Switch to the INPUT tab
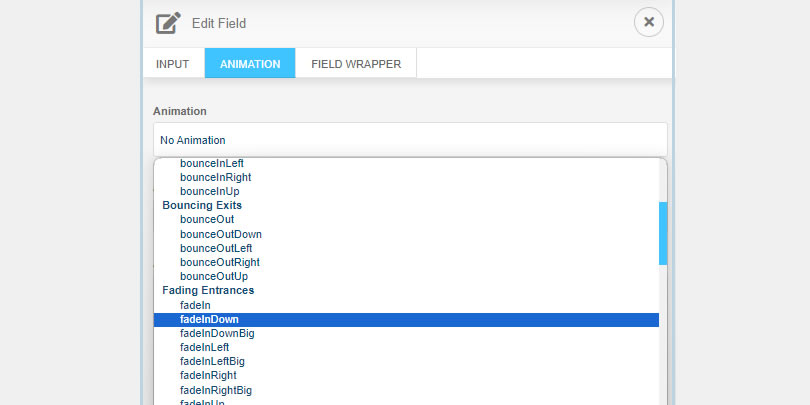This screenshot has height=405, width=810. (x=173, y=64)
